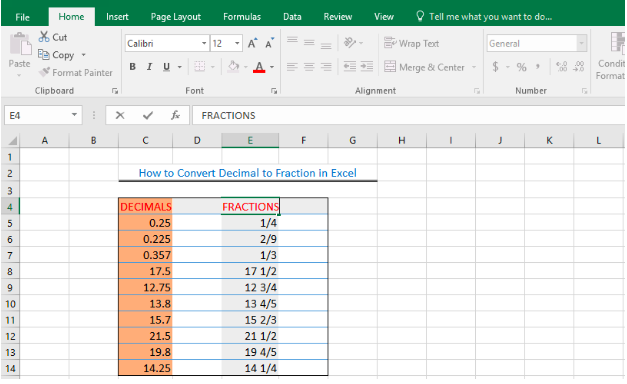Open the Name Box dropdown arrow
This screenshot has width=627, height=384.
coord(74,115)
